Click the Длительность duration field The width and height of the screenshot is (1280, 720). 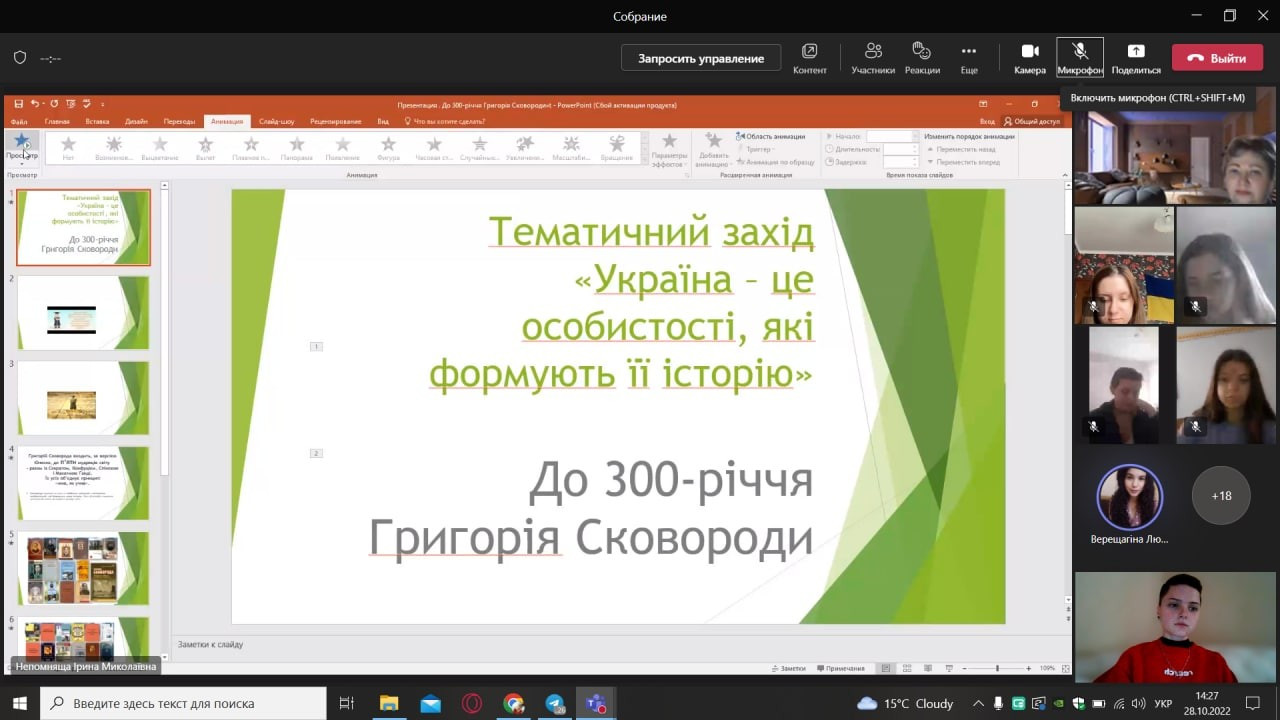click(x=900, y=149)
